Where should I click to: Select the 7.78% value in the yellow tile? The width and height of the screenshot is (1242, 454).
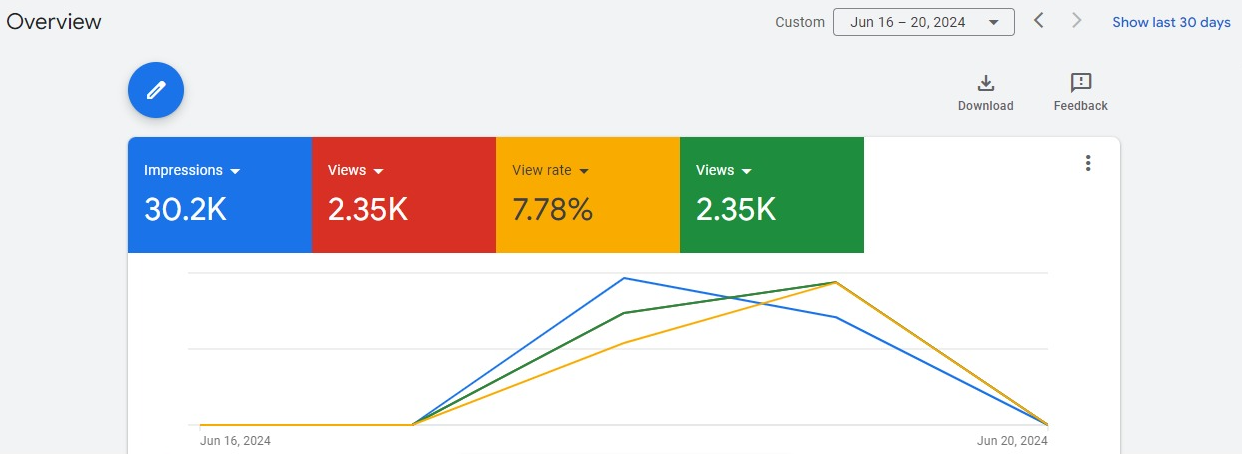[552, 209]
